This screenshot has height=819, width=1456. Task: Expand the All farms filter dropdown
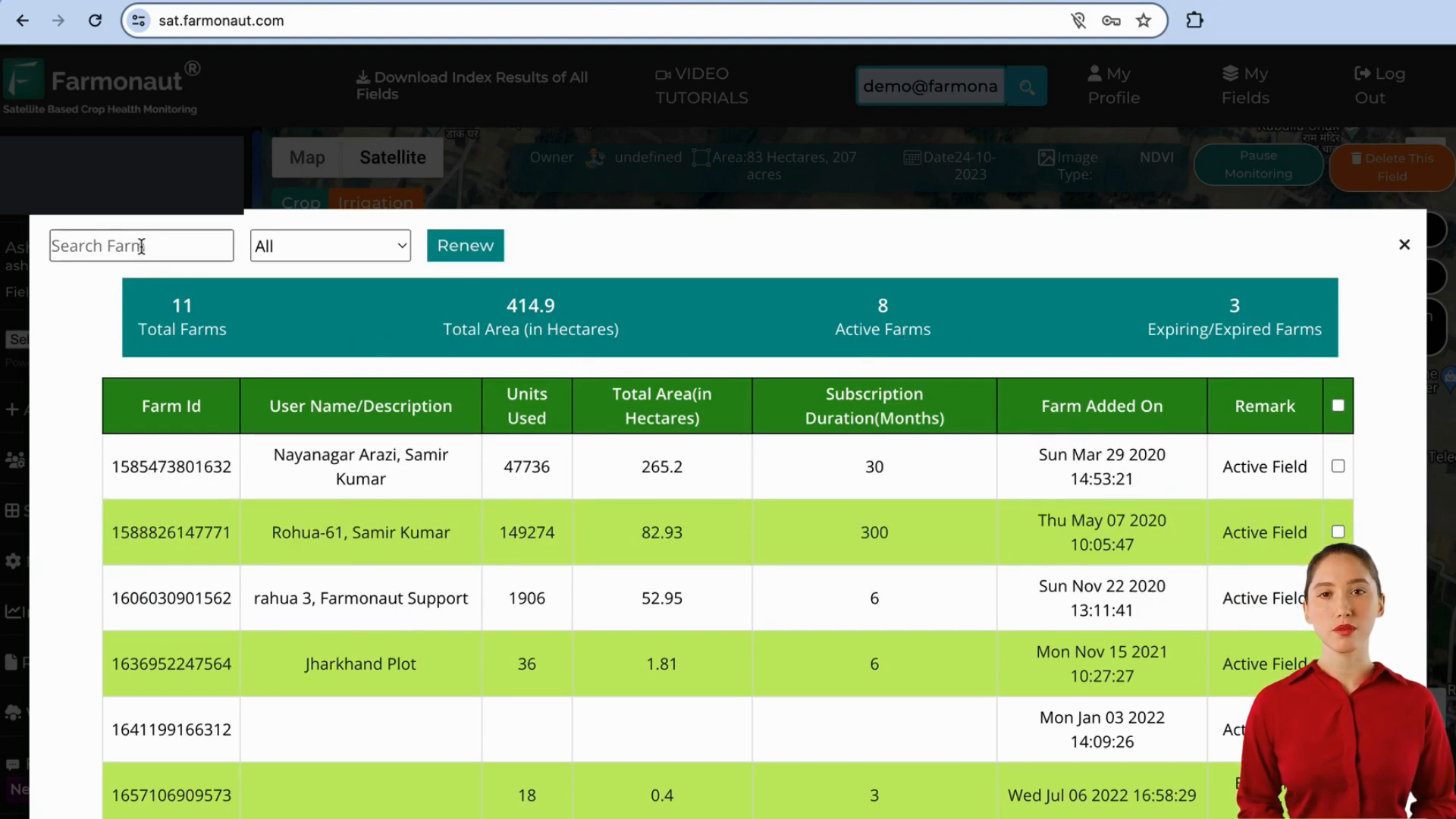click(330, 246)
